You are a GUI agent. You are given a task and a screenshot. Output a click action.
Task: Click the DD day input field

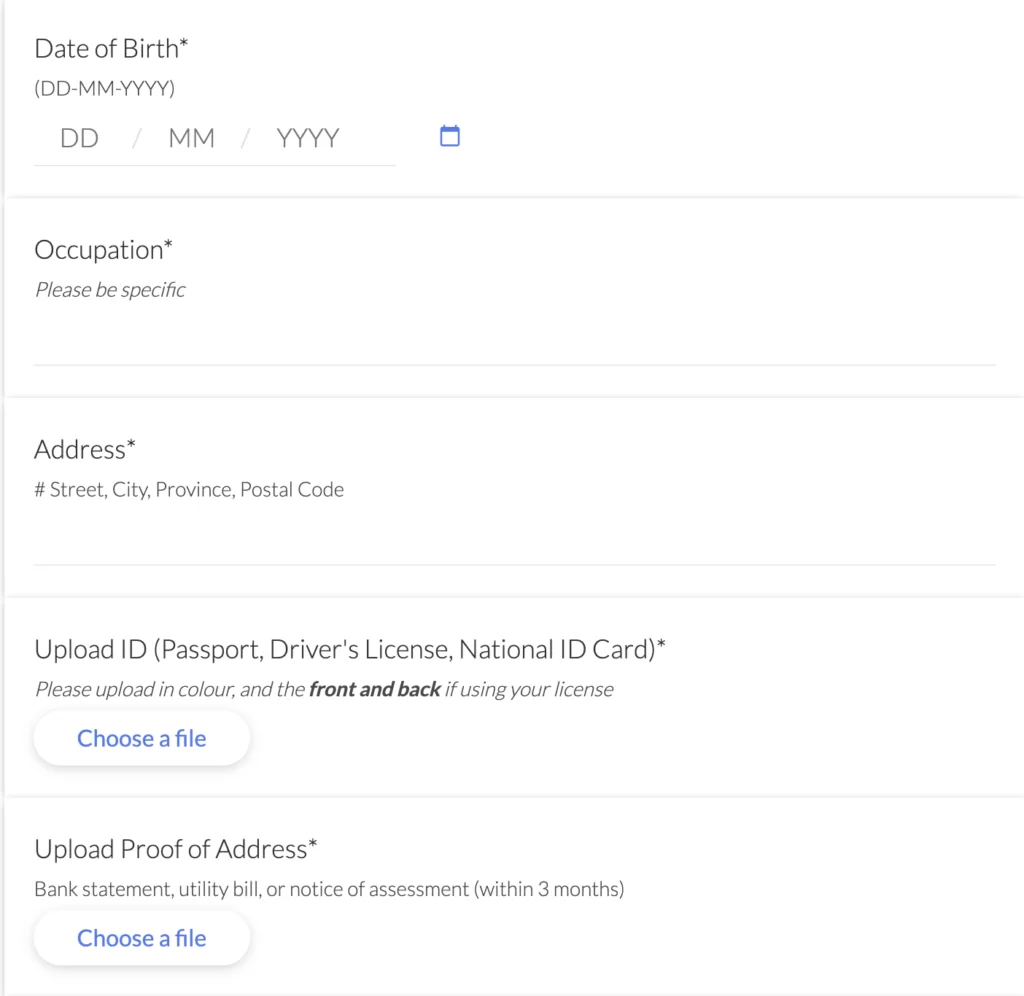79,138
